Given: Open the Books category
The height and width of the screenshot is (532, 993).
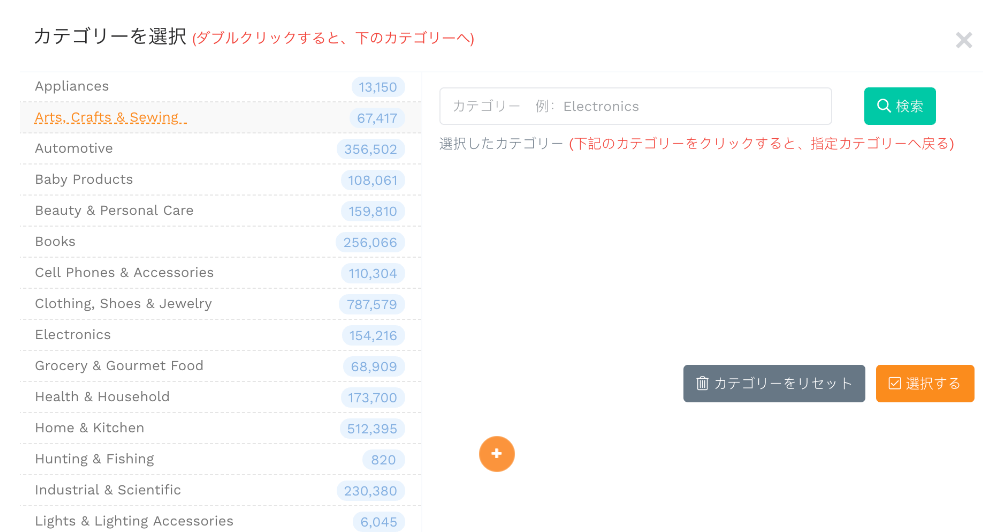Looking at the screenshot, I should tap(55, 242).
